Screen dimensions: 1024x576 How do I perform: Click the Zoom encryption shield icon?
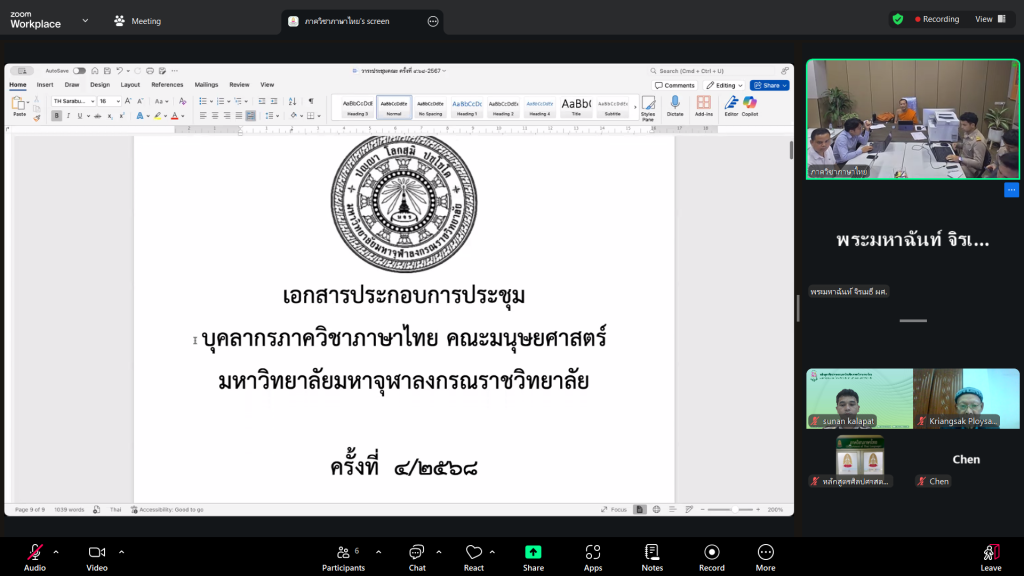[x=898, y=20]
